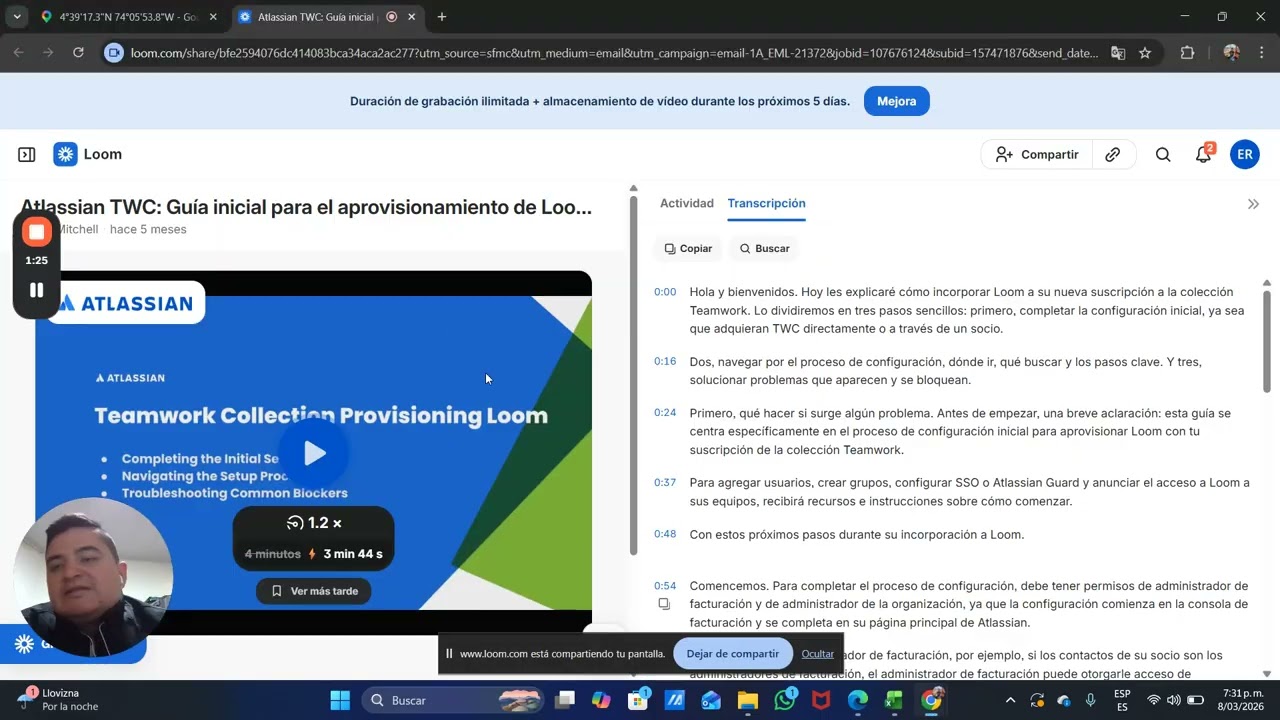Image resolution: width=1280 pixels, height=720 pixels.
Task: Toggle the Loom sidebar panel
Action: click(27, 155)
